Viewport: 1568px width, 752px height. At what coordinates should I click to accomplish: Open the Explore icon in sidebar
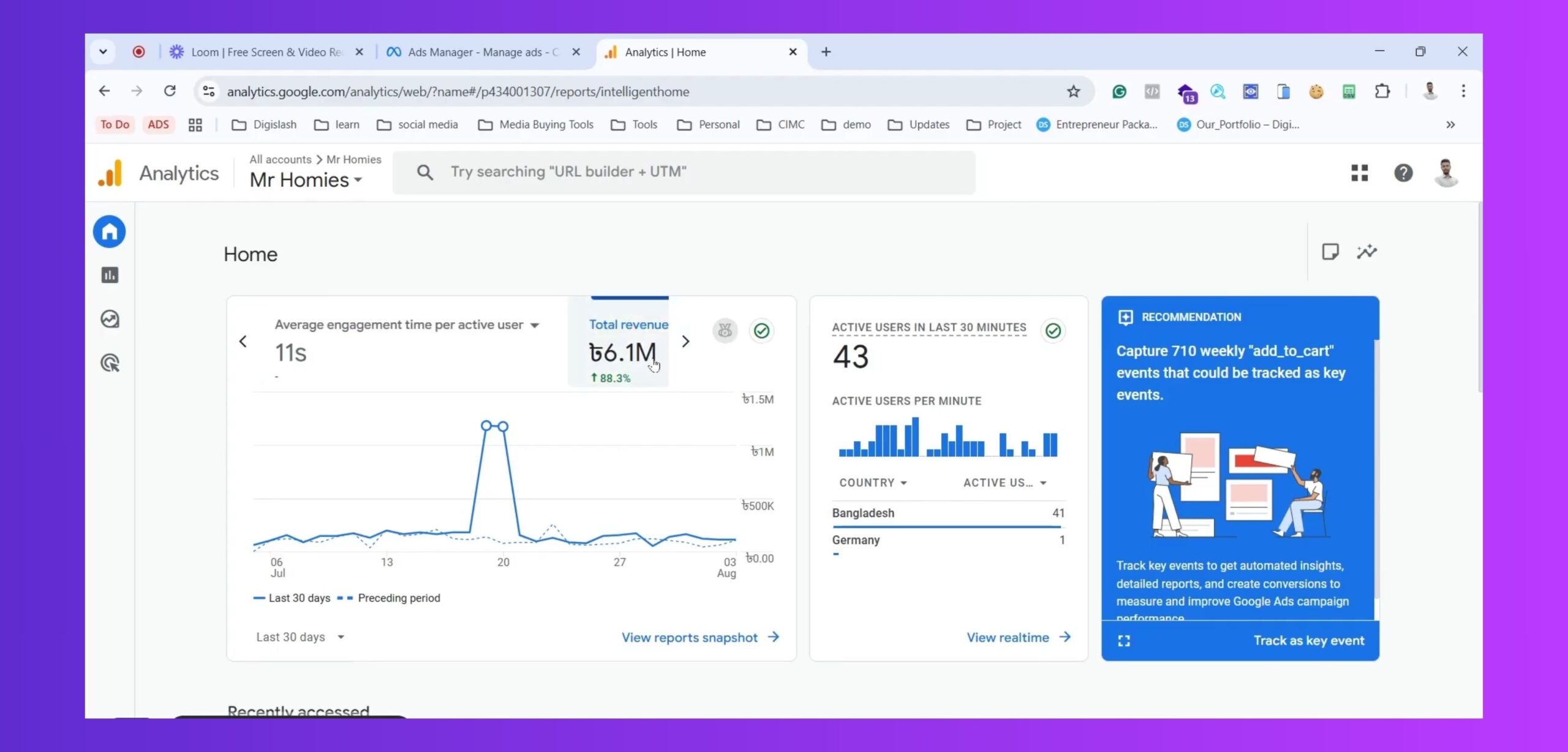point(110,319)
